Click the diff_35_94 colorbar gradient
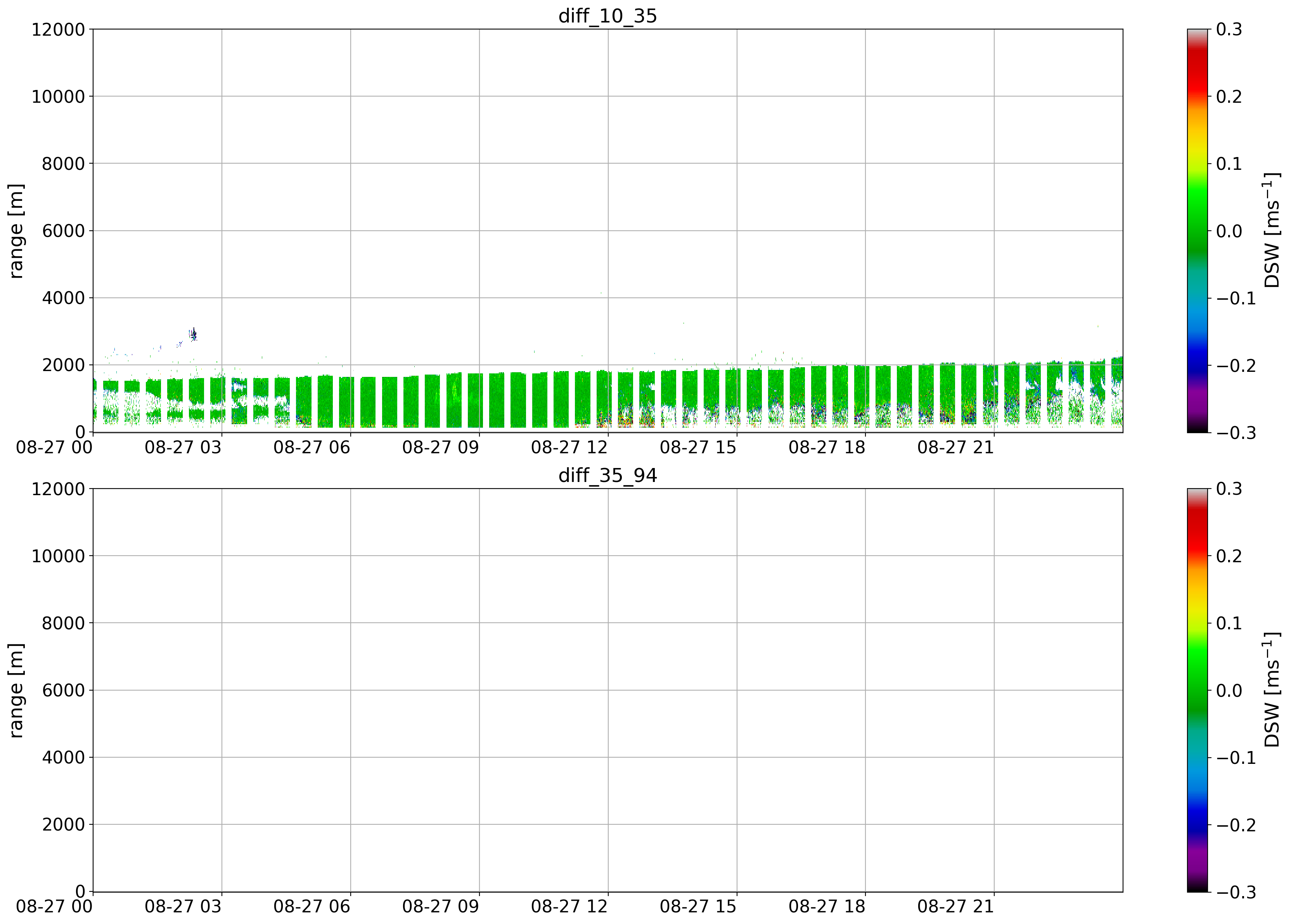 [x=1197, y=690]
